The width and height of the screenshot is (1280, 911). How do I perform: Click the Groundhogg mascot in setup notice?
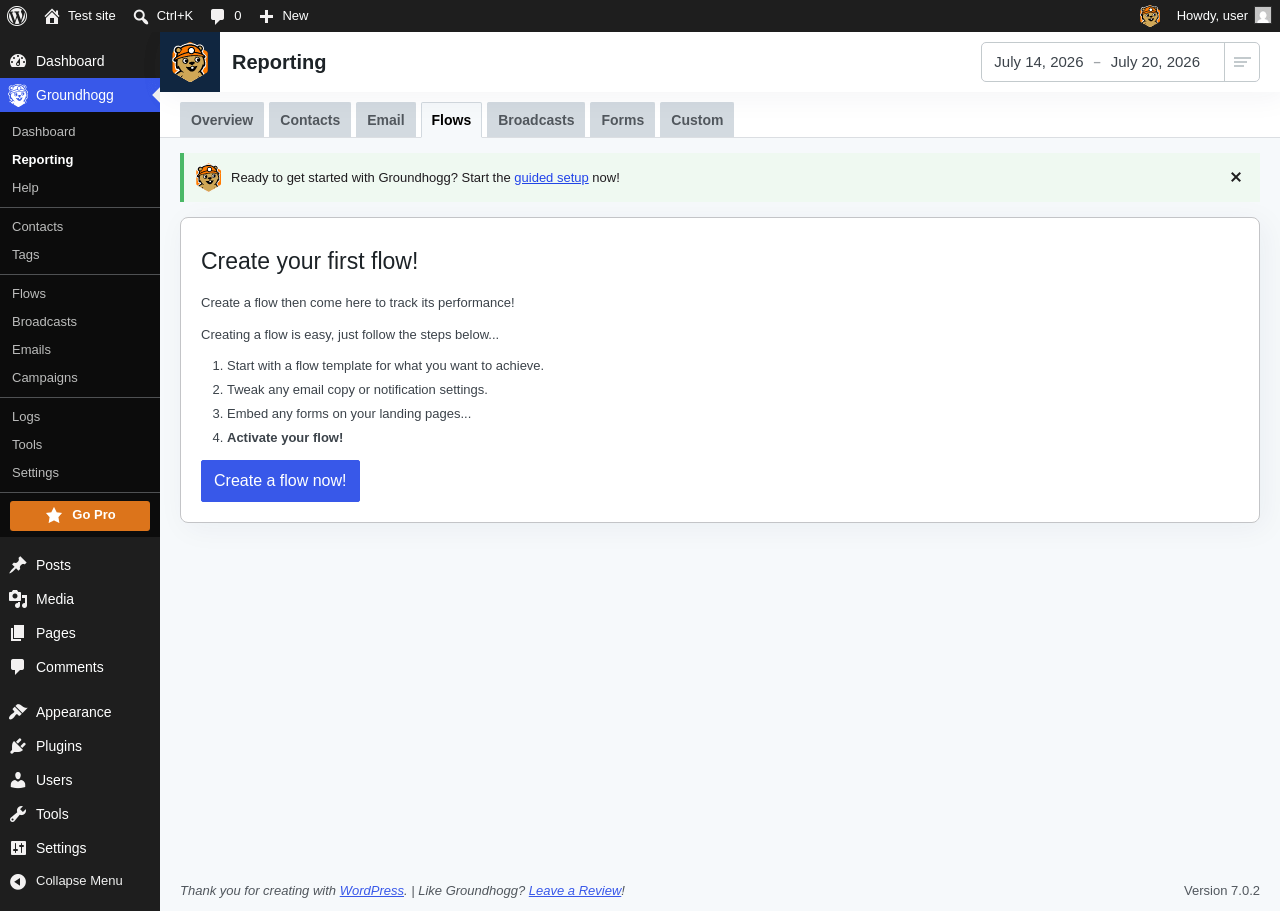pos(209,178)
